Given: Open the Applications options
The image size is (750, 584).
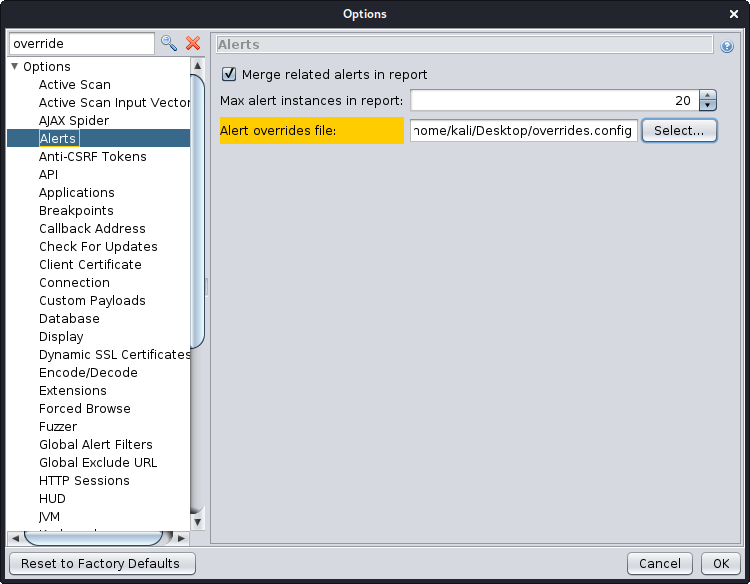Looking at the screenshot, I should (77, 193).
